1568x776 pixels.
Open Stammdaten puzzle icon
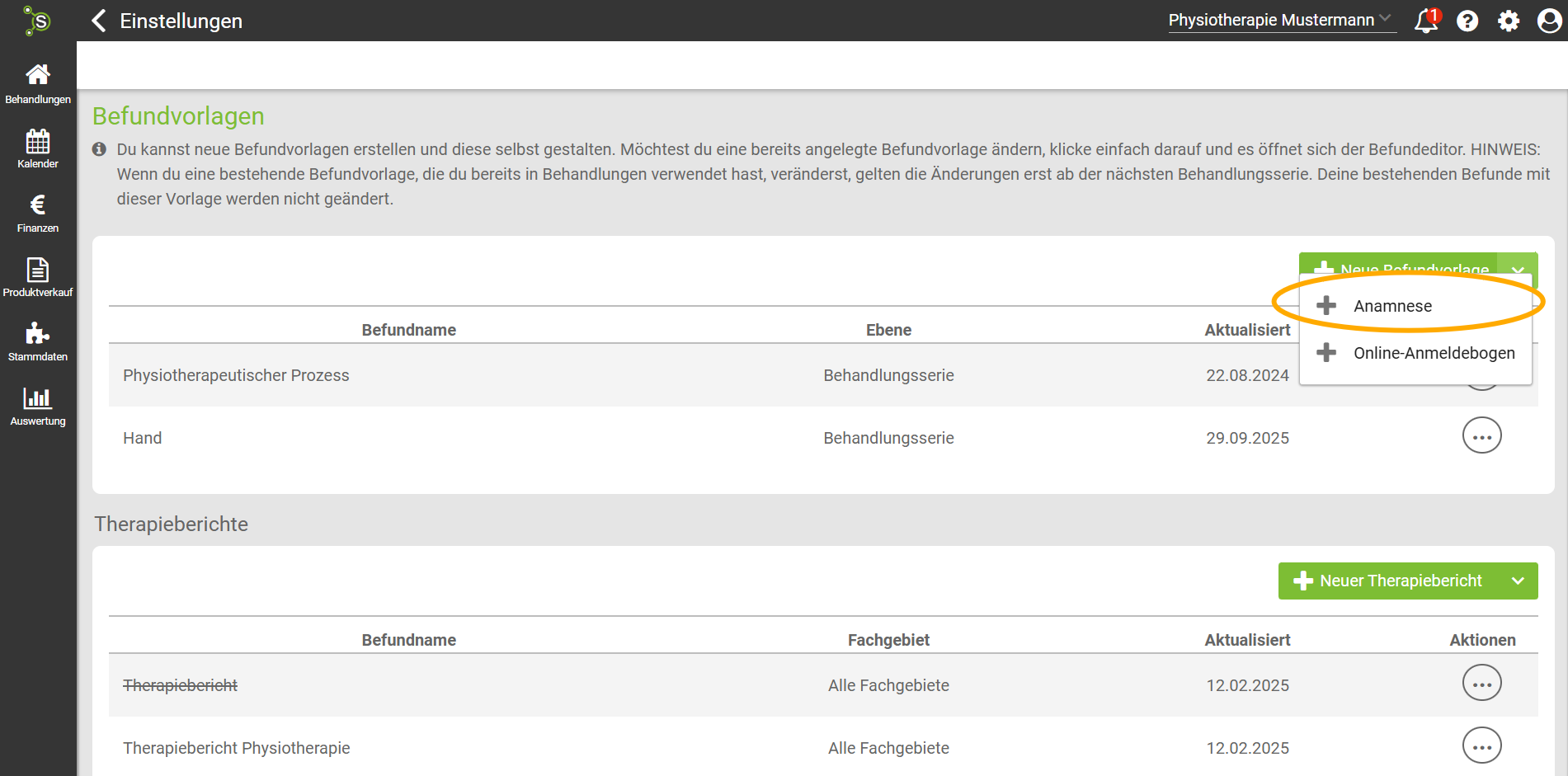pos(37,334)
